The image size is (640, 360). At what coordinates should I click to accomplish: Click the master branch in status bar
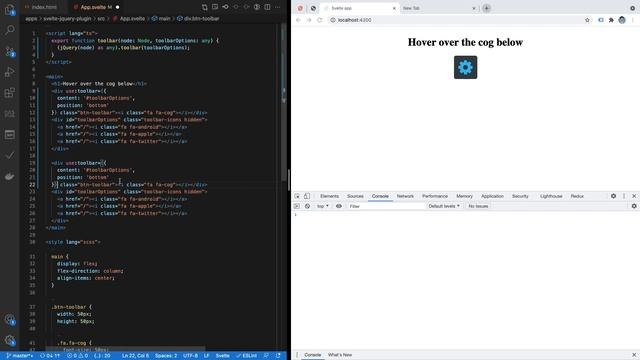click(20, 356)
